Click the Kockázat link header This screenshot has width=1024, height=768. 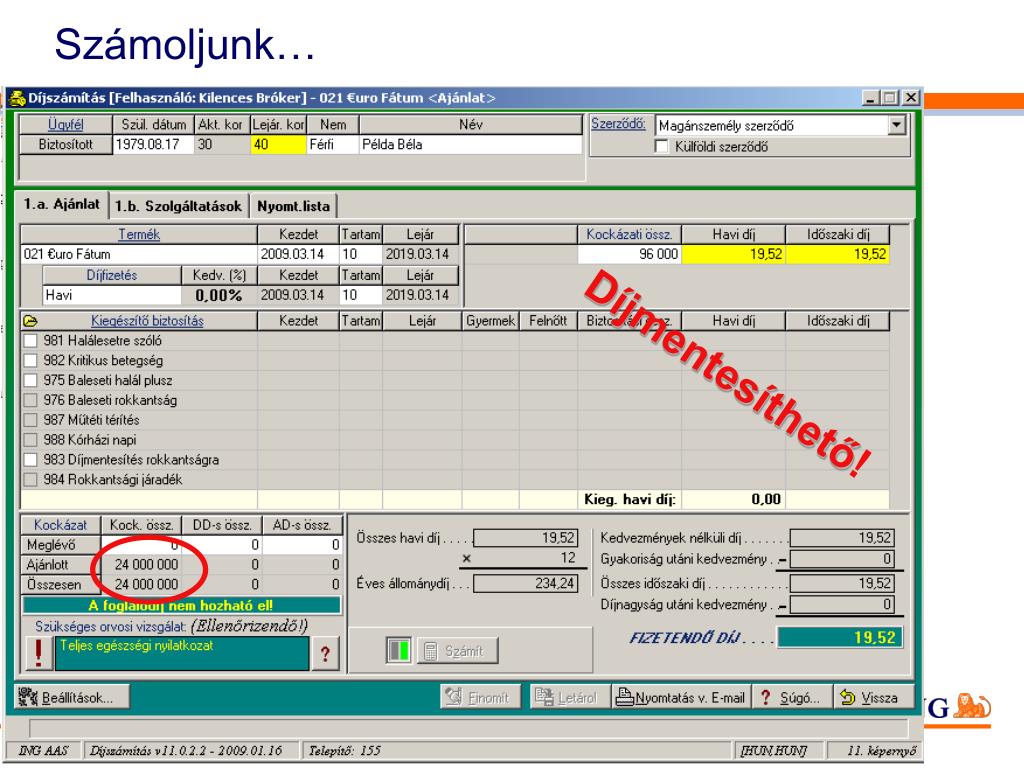point(61,525)
